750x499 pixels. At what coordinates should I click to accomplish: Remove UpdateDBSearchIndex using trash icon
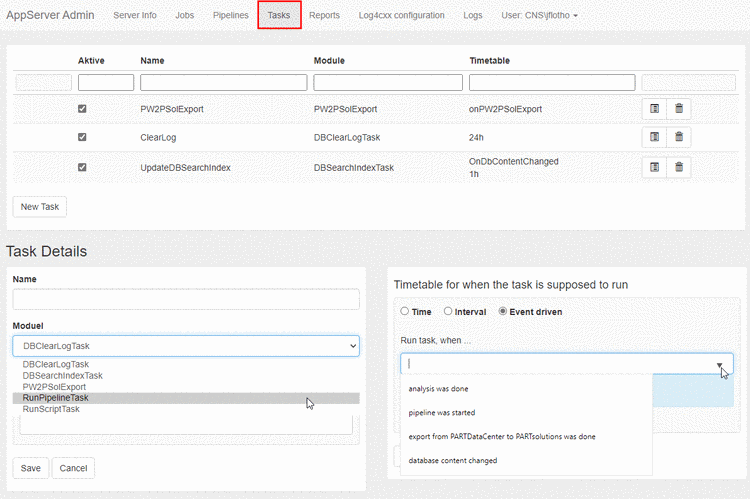(x=679, y=167)
